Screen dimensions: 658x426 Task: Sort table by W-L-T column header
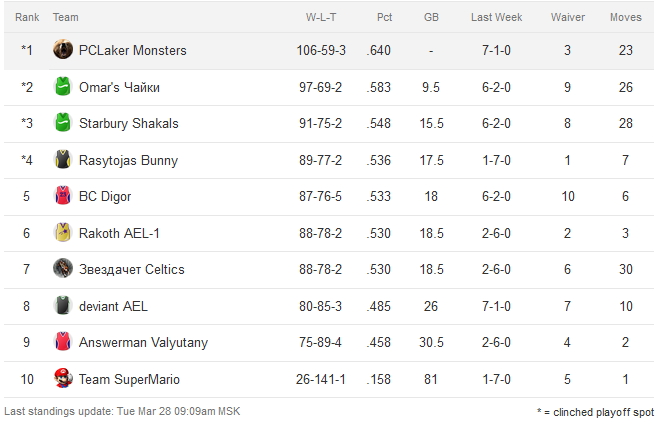coord(321,17)
